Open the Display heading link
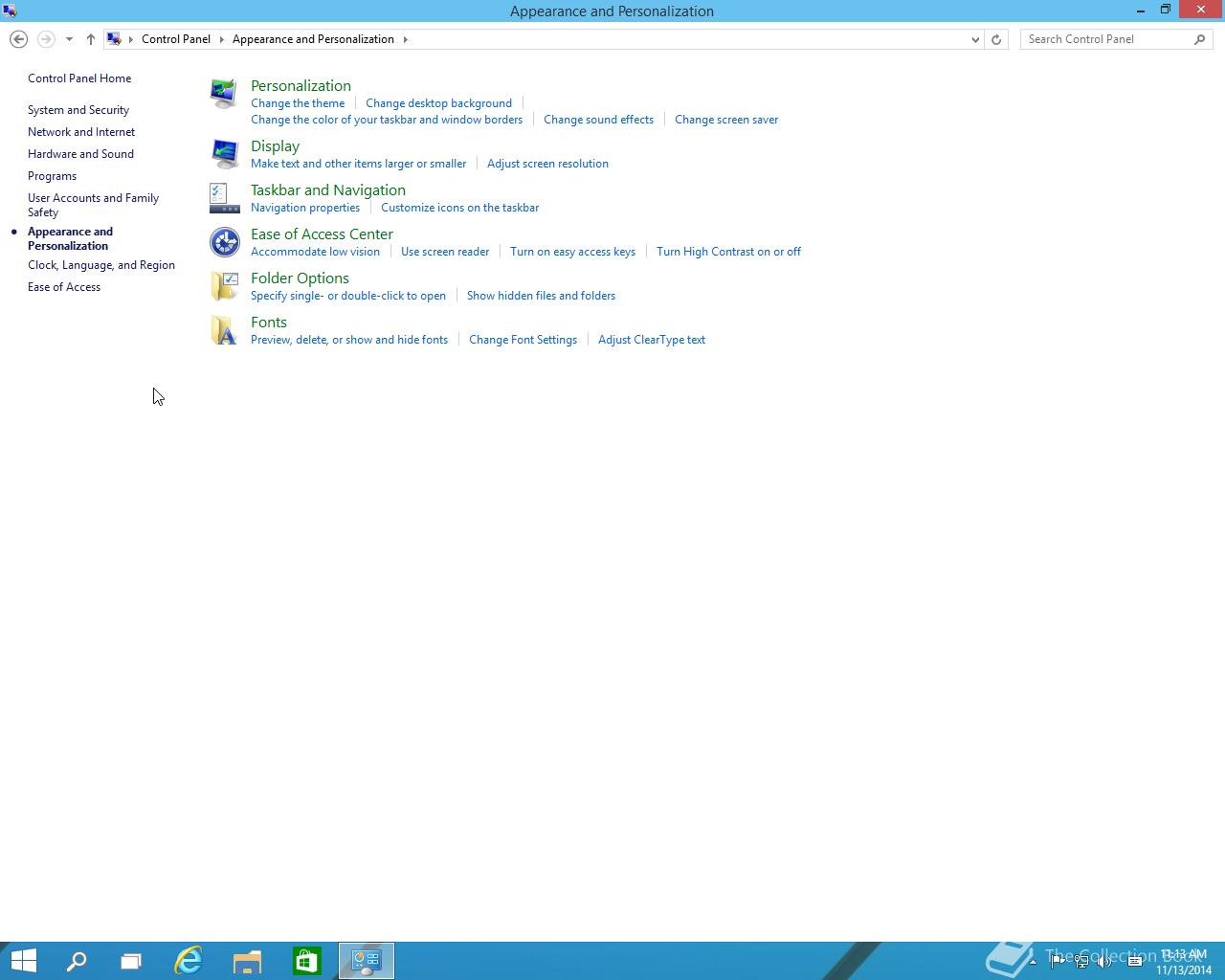Image resolution: width=1225 pixels, height=980 pixels. click(x=275, y=145)
